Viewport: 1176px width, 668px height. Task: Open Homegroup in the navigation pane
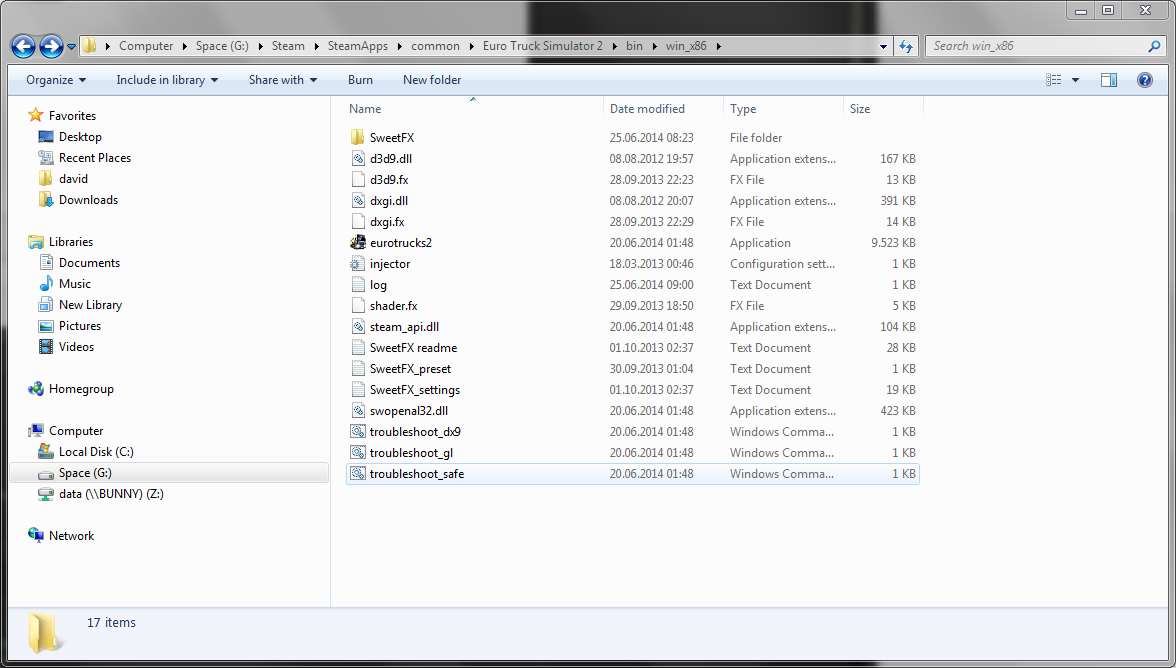coord(81,388)
